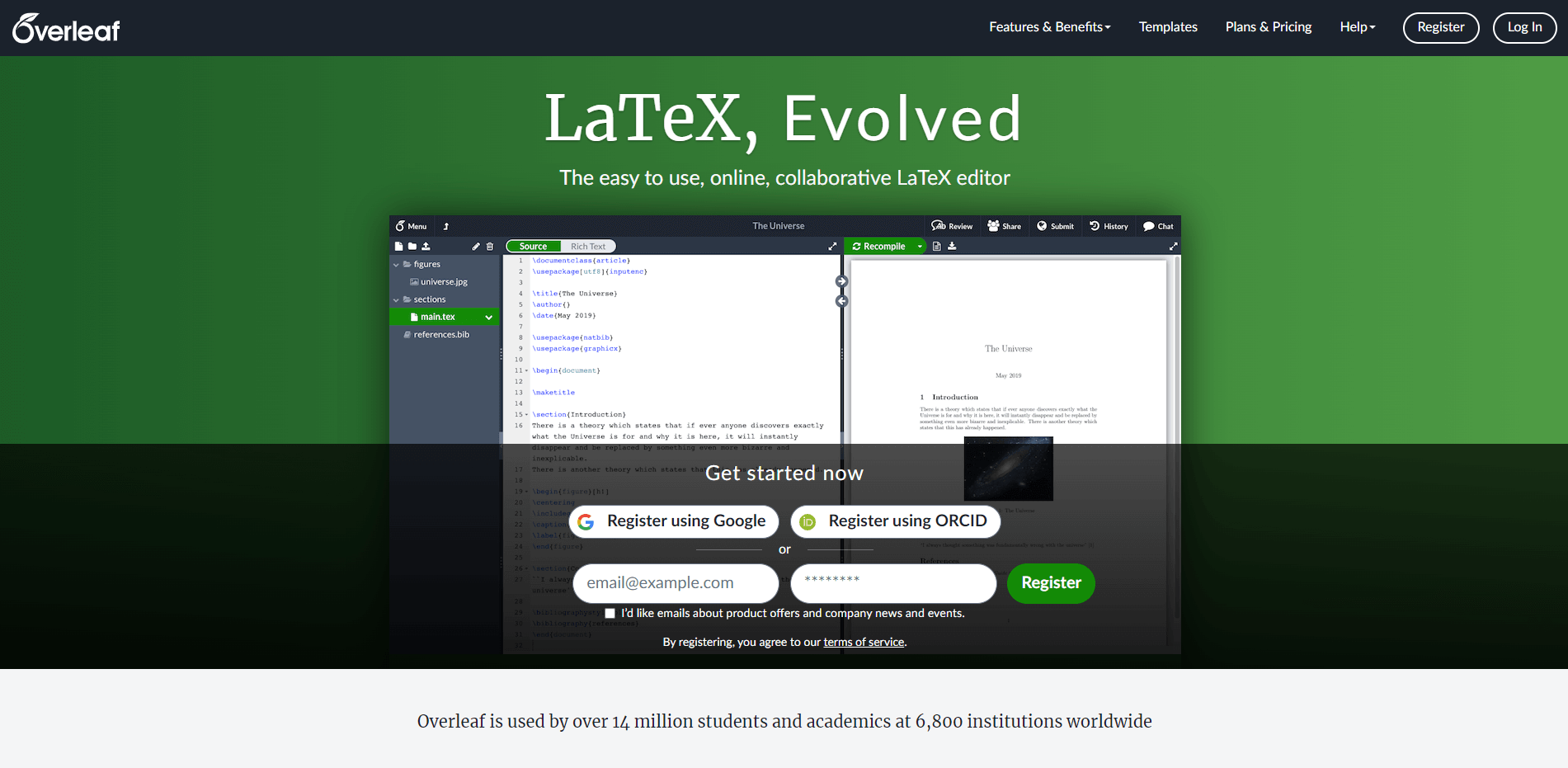Check the product offers emails checkbox
The height and width of the screenshot is (768, 1568).
coord(610,614)
